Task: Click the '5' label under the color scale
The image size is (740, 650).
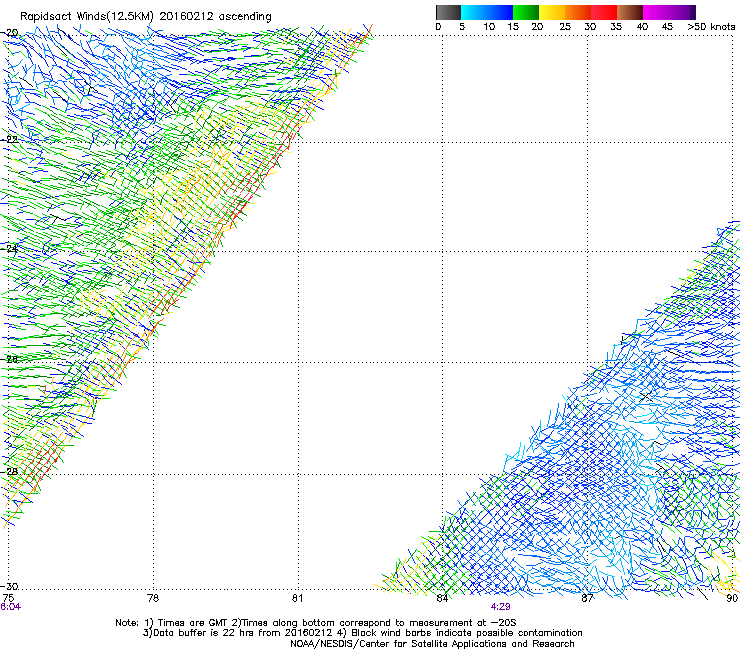Action: click(x=462, y=27)
